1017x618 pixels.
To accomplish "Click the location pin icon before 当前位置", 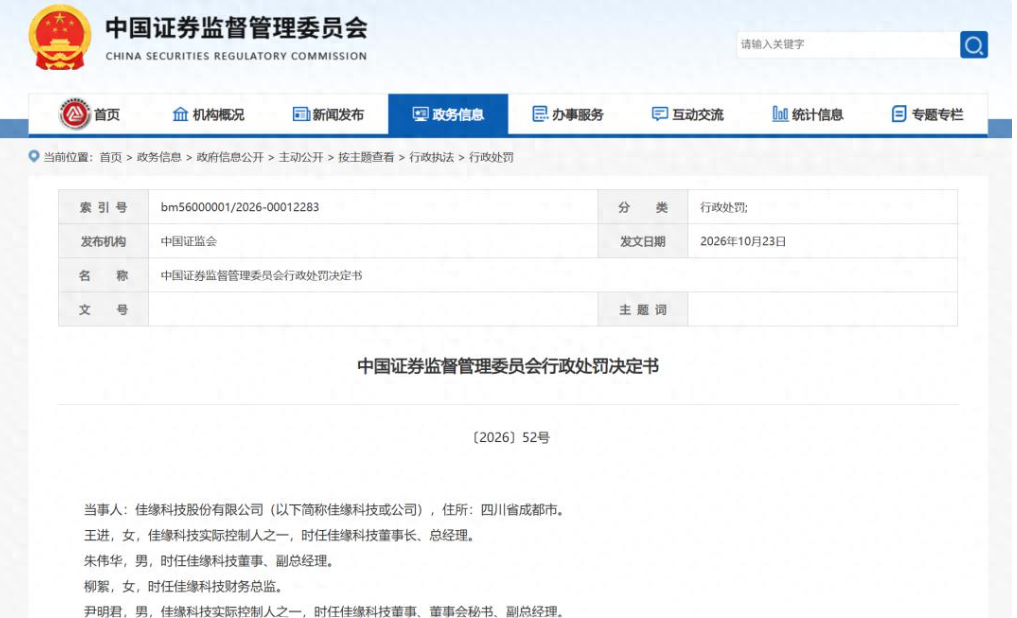I will 34,156.
